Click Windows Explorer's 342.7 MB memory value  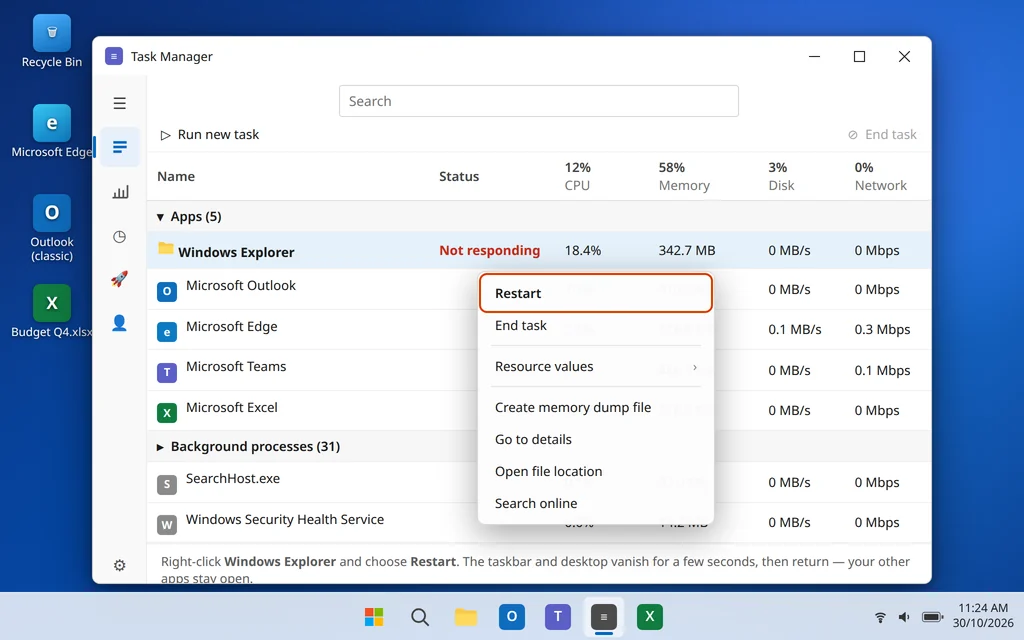tap(687, 251)
